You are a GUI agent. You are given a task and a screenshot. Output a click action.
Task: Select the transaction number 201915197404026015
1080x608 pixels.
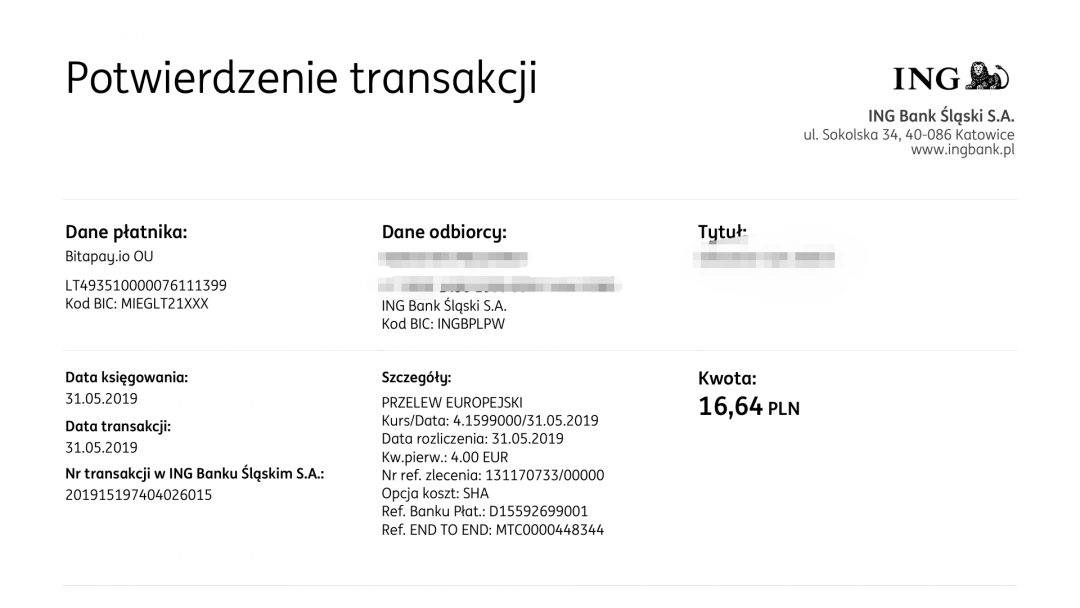[x=139, y=495]
